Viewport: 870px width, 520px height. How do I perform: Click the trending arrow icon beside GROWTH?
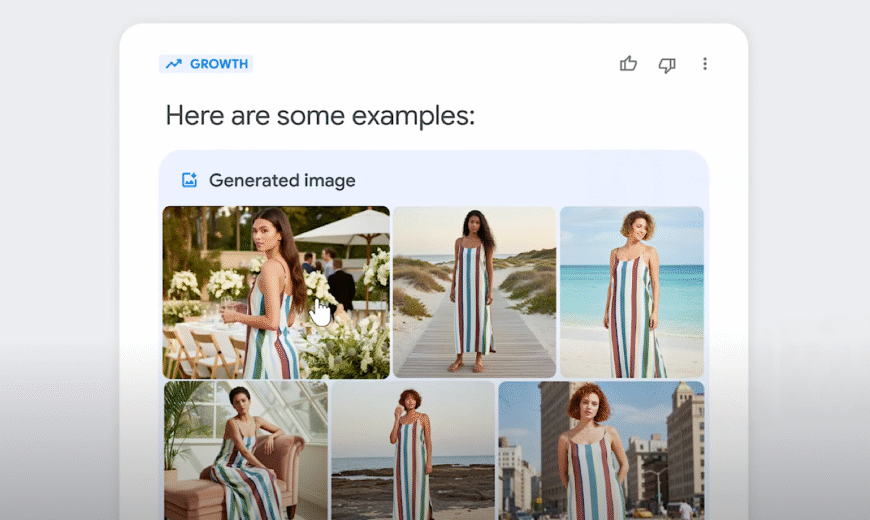174,64
